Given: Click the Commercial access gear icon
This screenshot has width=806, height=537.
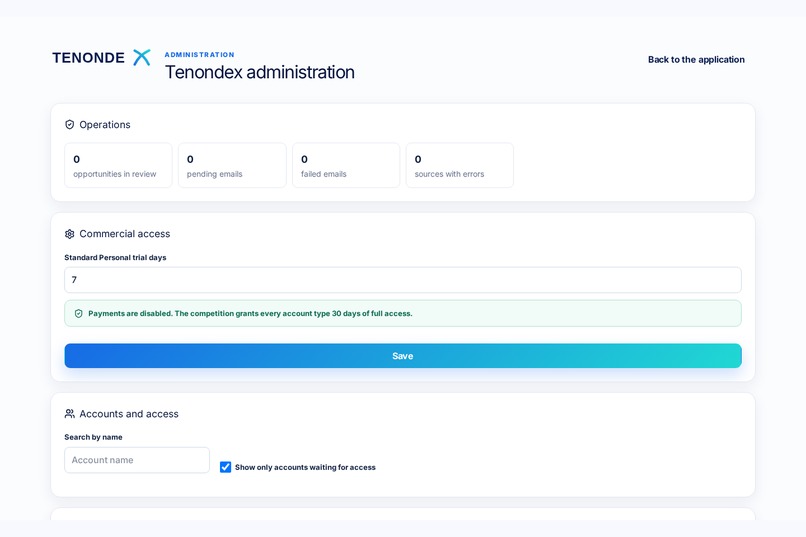Looking at the screenshot, I should click(x=69, y=234).
